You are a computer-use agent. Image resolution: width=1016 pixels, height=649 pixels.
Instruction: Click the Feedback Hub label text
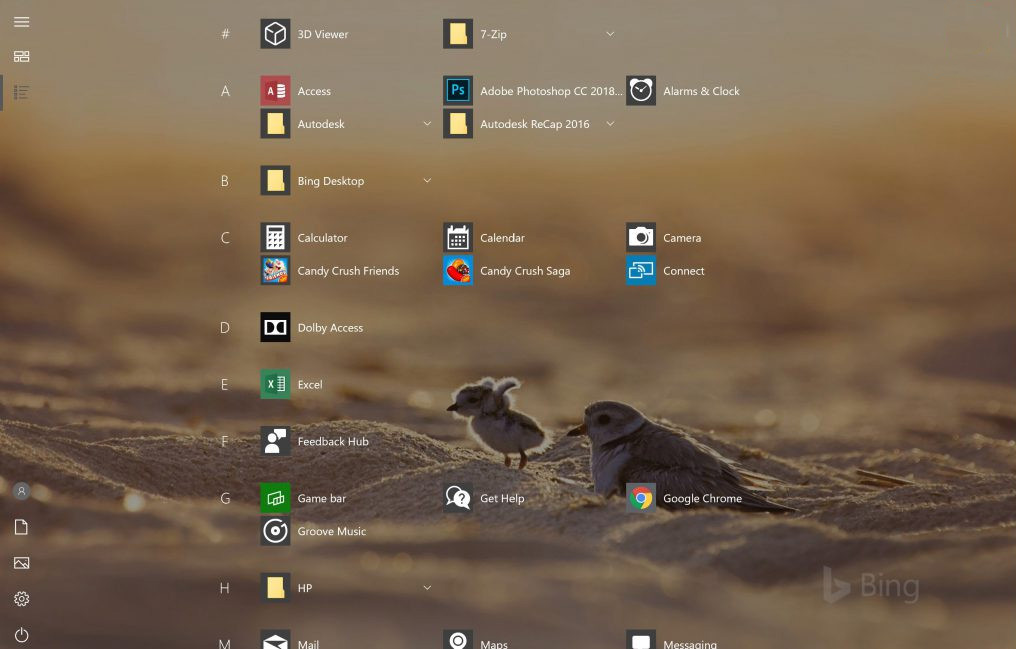click(x=333, y=442)
